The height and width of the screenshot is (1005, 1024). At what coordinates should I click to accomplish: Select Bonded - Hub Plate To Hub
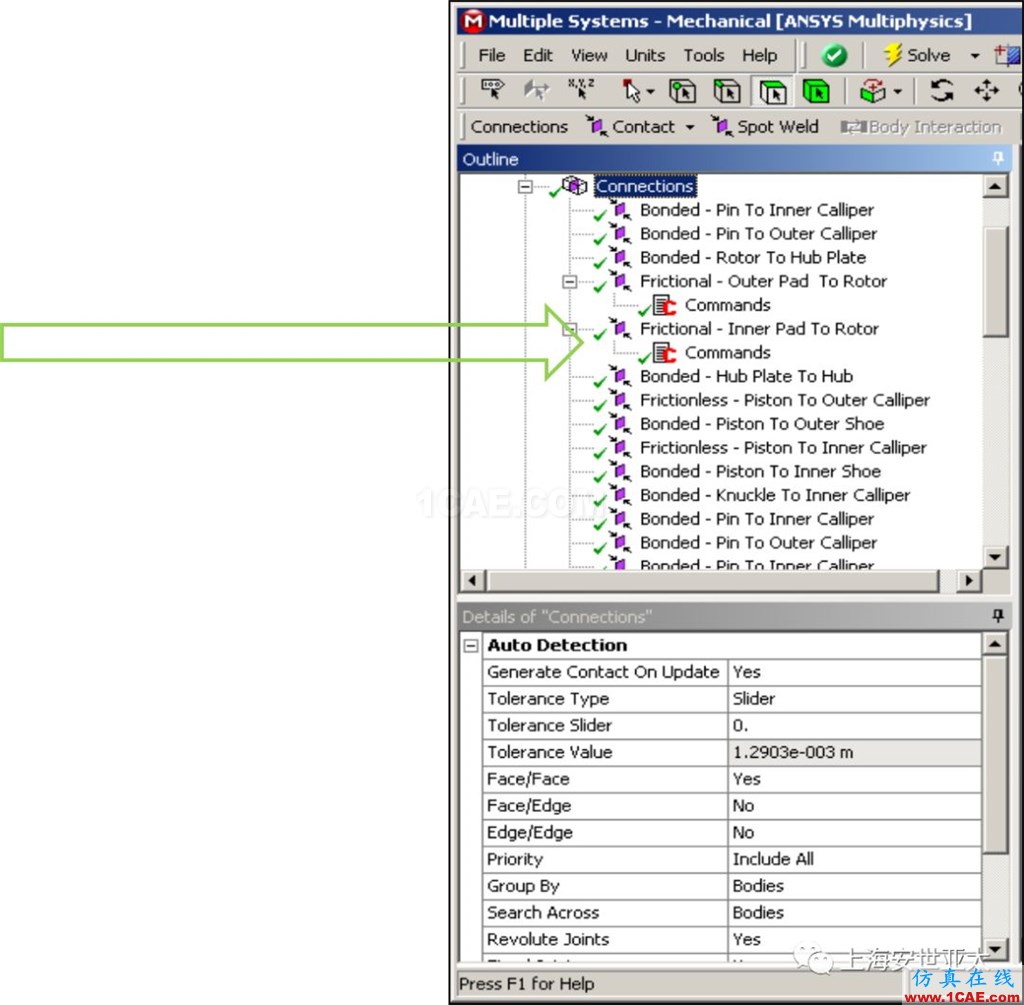(746, 376)
